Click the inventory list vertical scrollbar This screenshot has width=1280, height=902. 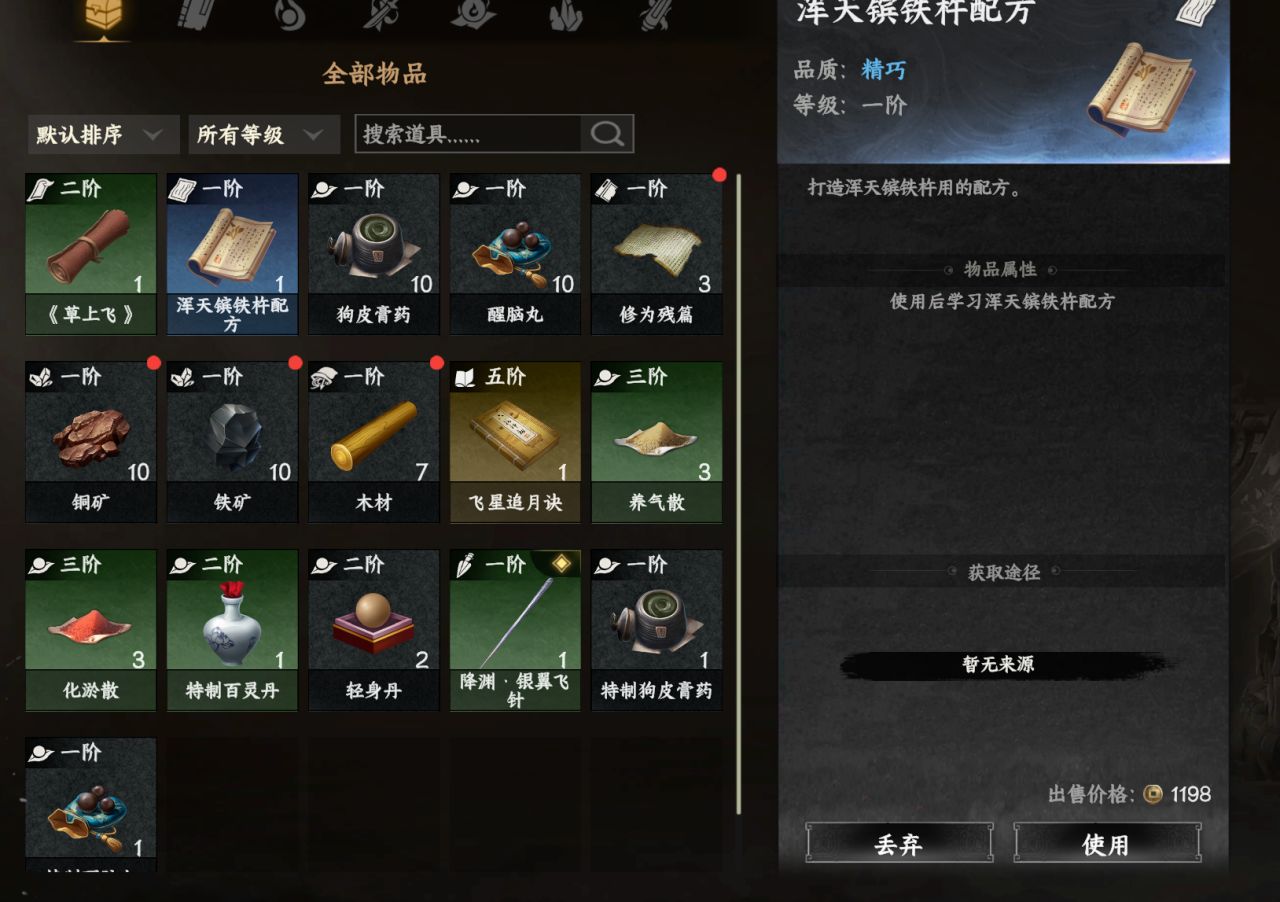click(x=739, y=494)
